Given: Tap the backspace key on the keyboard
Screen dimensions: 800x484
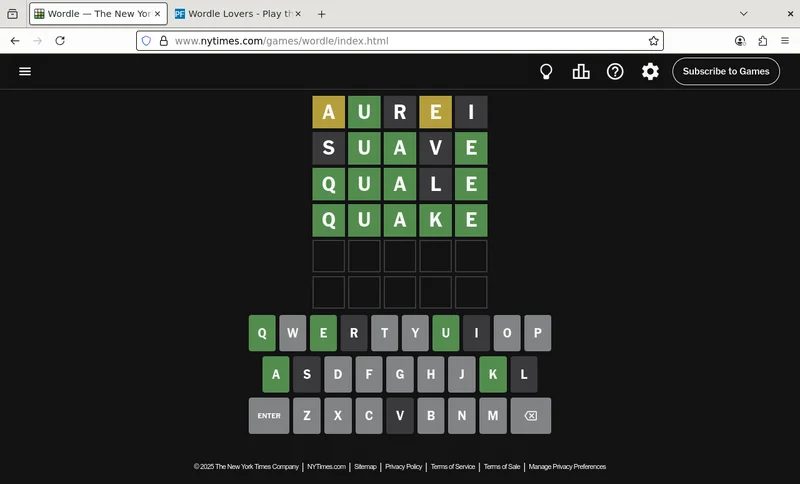Looking at the screenshot, I should [x=531, y=416].
